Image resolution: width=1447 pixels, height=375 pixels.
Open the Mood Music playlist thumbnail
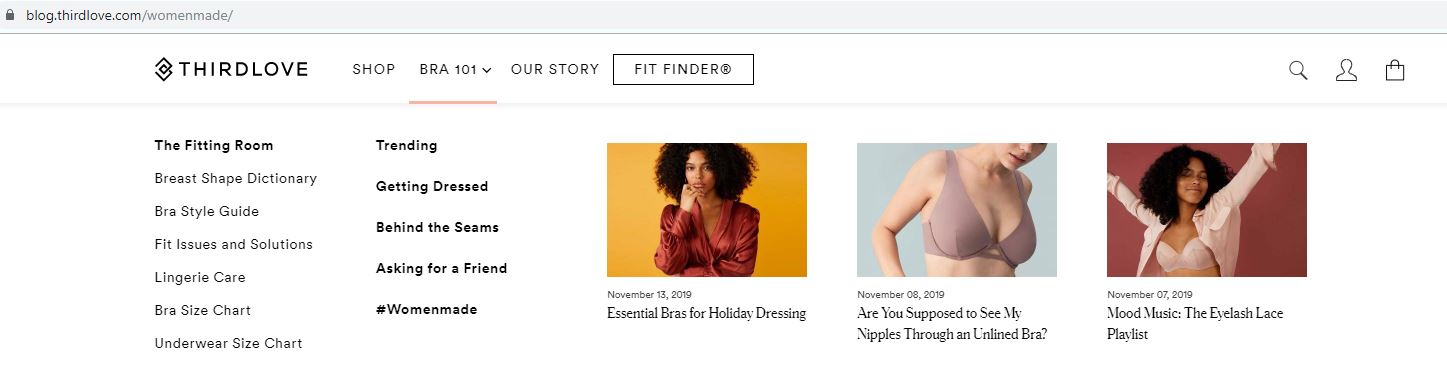(x=1207, y=210)
